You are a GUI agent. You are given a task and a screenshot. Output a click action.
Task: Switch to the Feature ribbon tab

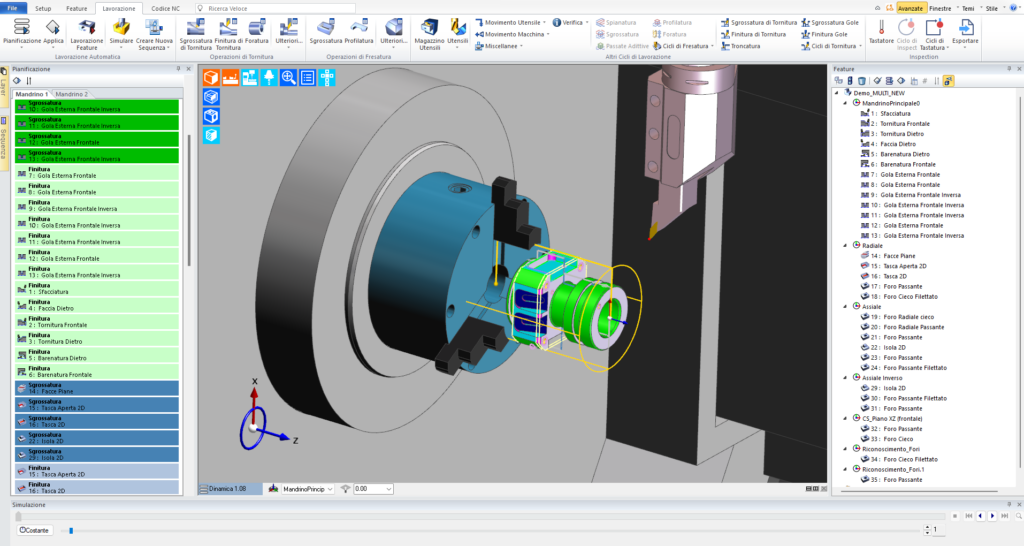(76, 8)
